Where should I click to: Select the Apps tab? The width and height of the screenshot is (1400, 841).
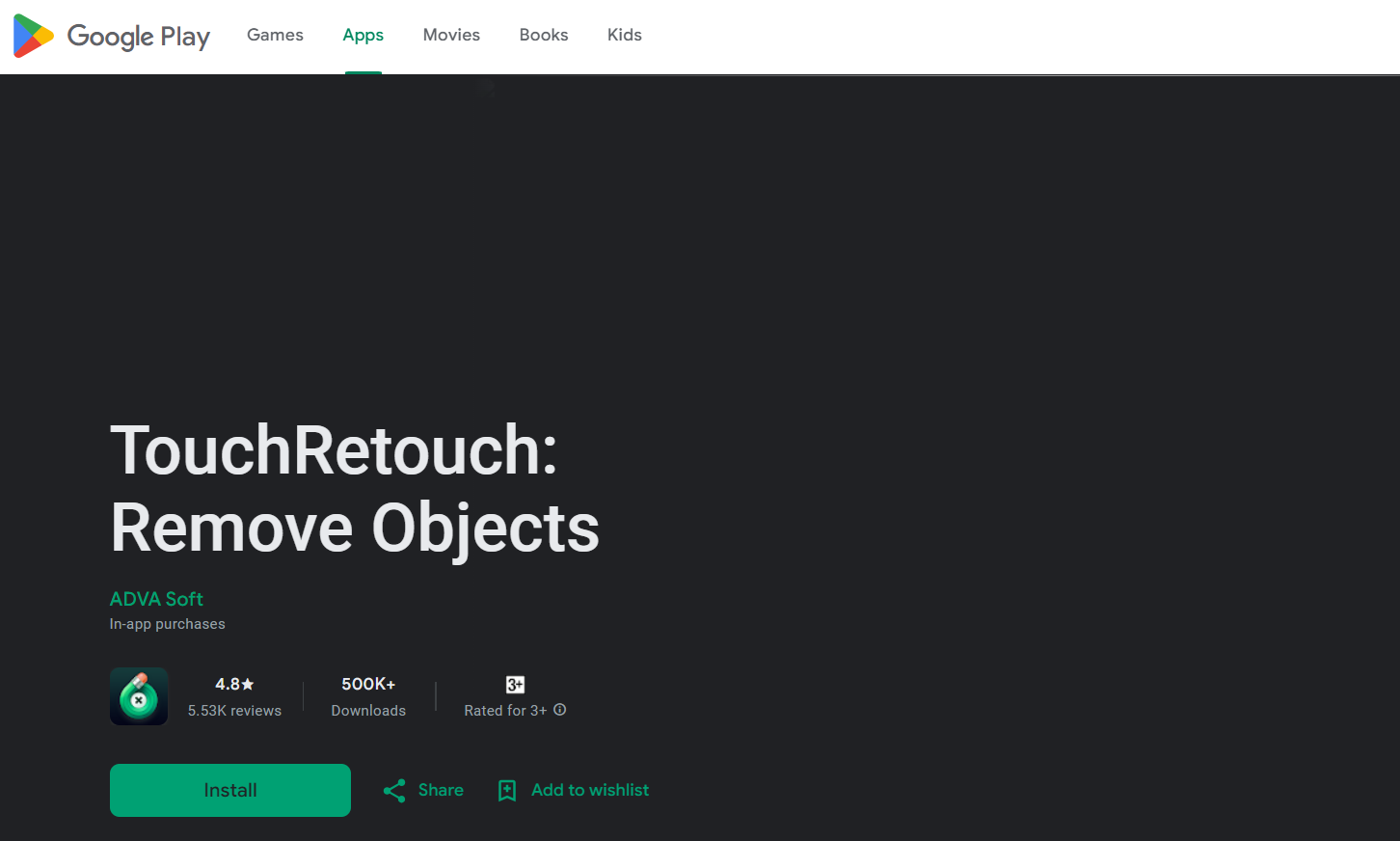pos(363,35)
